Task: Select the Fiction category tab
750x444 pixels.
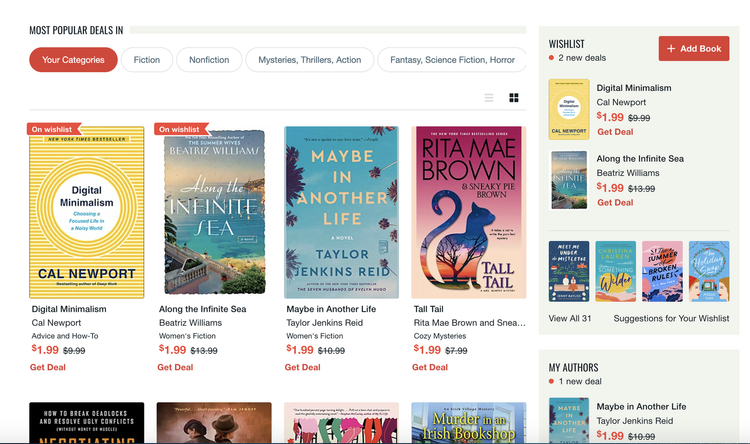Action: tap(147, 60)
